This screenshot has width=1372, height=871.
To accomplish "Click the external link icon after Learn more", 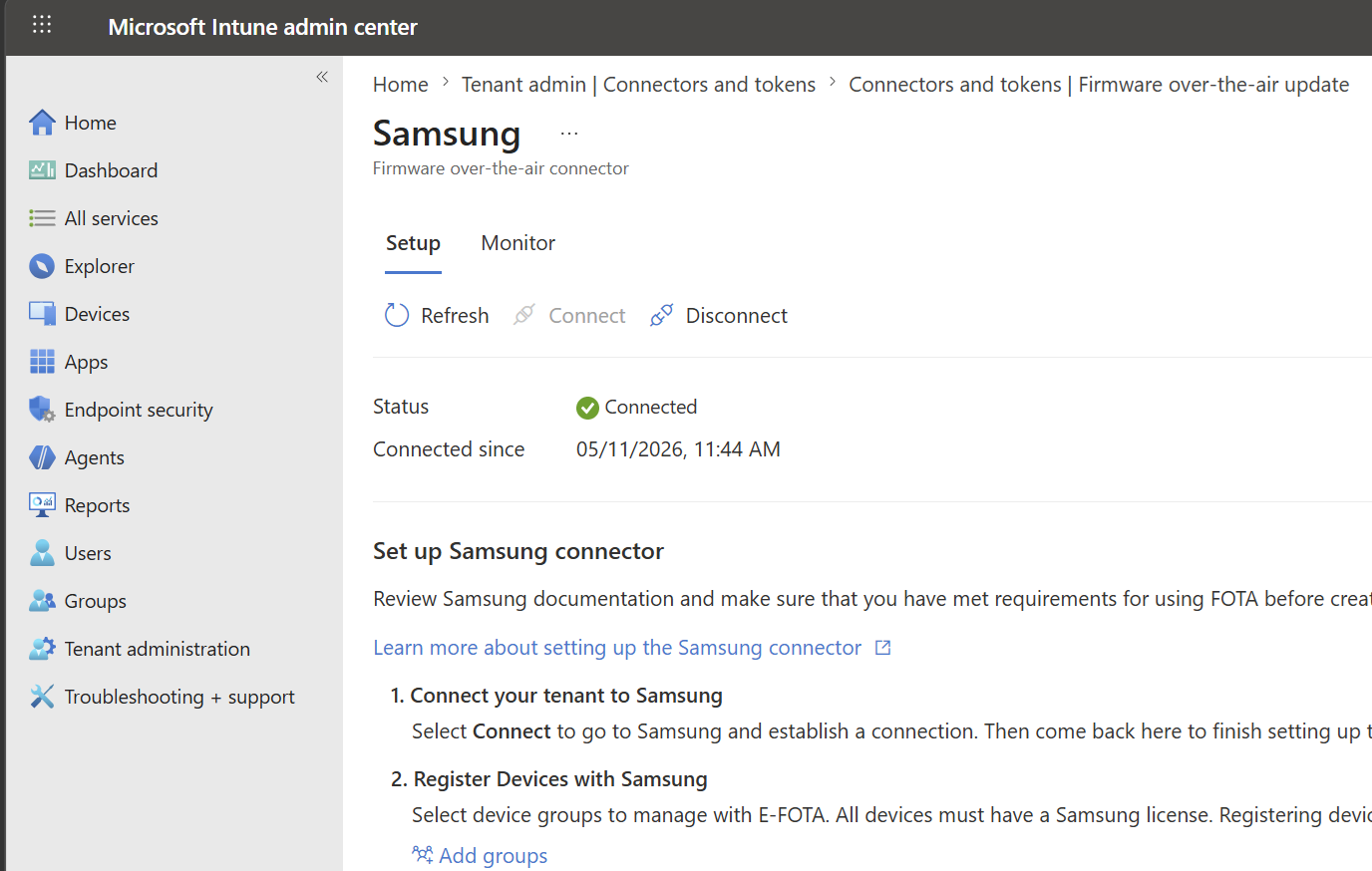I will point(882,648).
